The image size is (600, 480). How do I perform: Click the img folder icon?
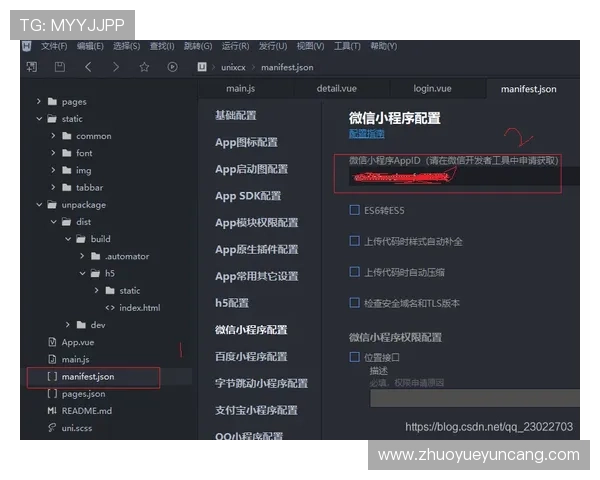pyautogui.click(x=67, y=170)
